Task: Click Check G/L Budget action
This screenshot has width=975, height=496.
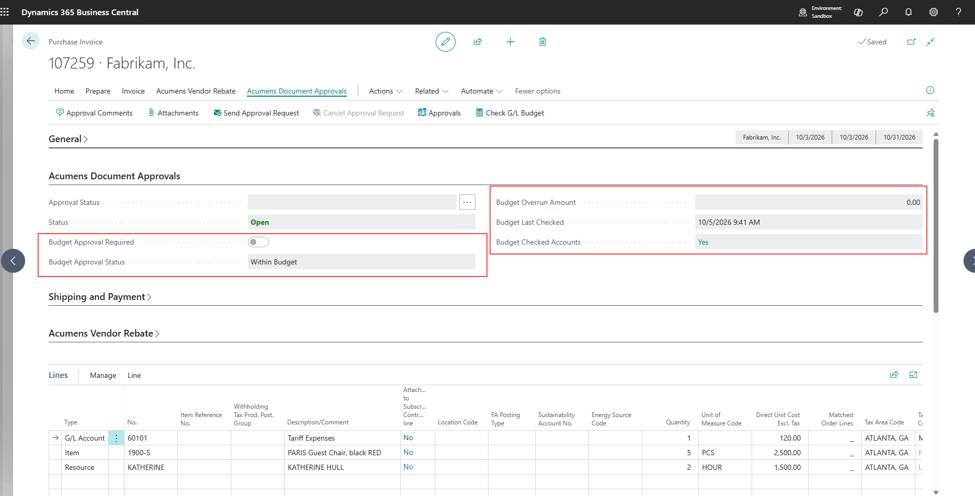Action: click(x=510, y=113)
